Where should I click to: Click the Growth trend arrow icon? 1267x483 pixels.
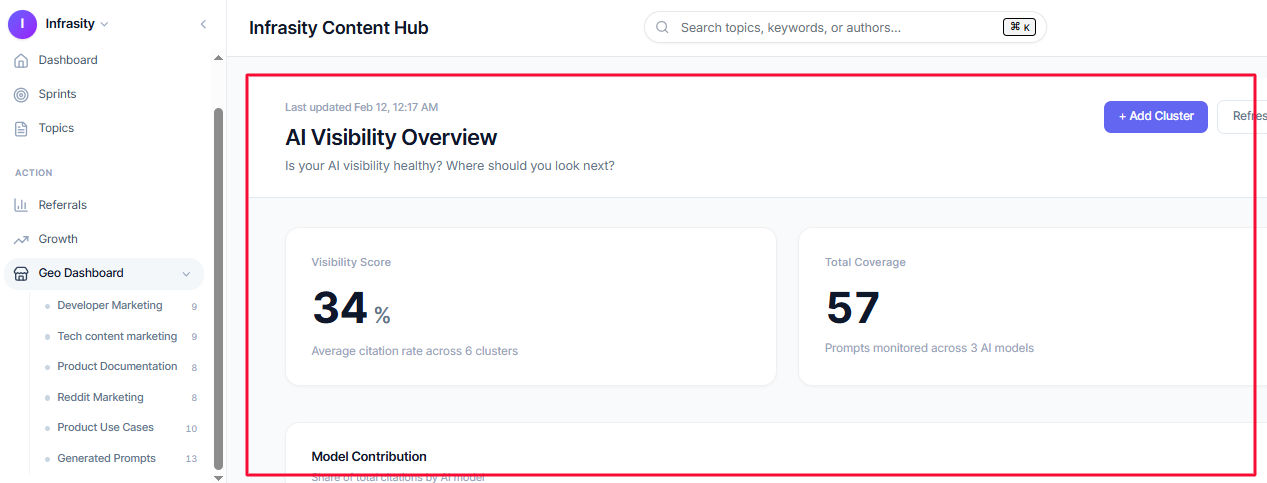tap(21, 239)
